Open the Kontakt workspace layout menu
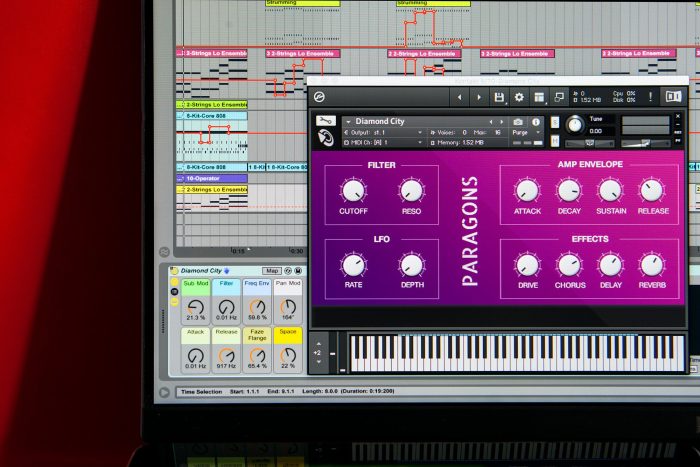 539,97
